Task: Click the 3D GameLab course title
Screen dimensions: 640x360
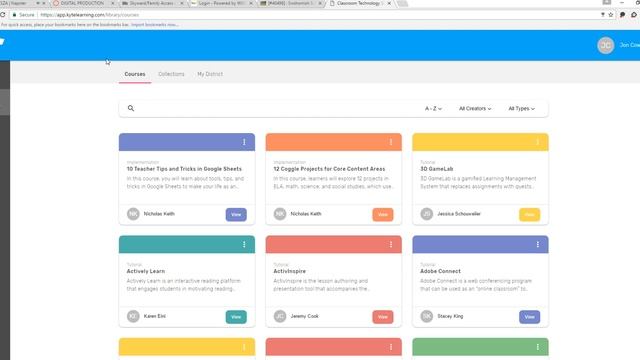Action: [437, 169]
